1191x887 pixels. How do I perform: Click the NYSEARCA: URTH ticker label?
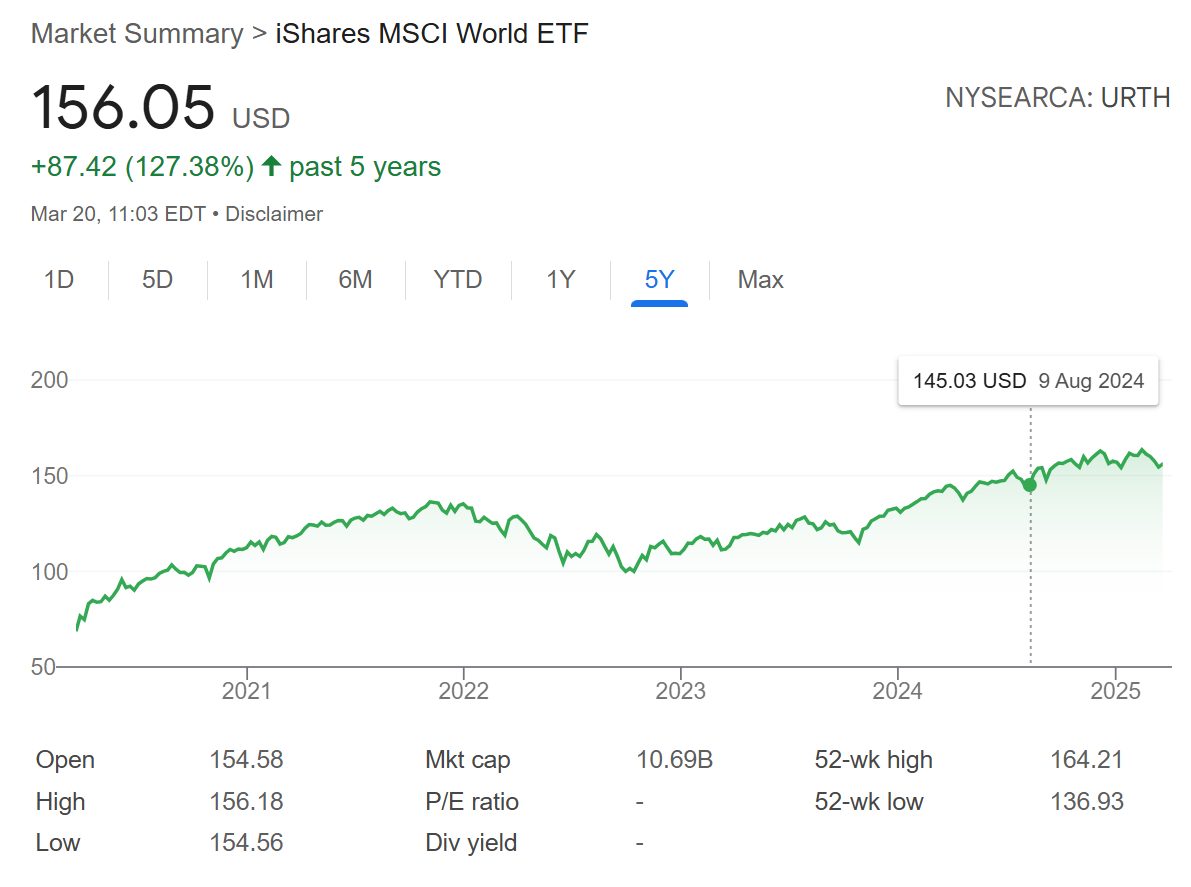[x=1057, y=98]
